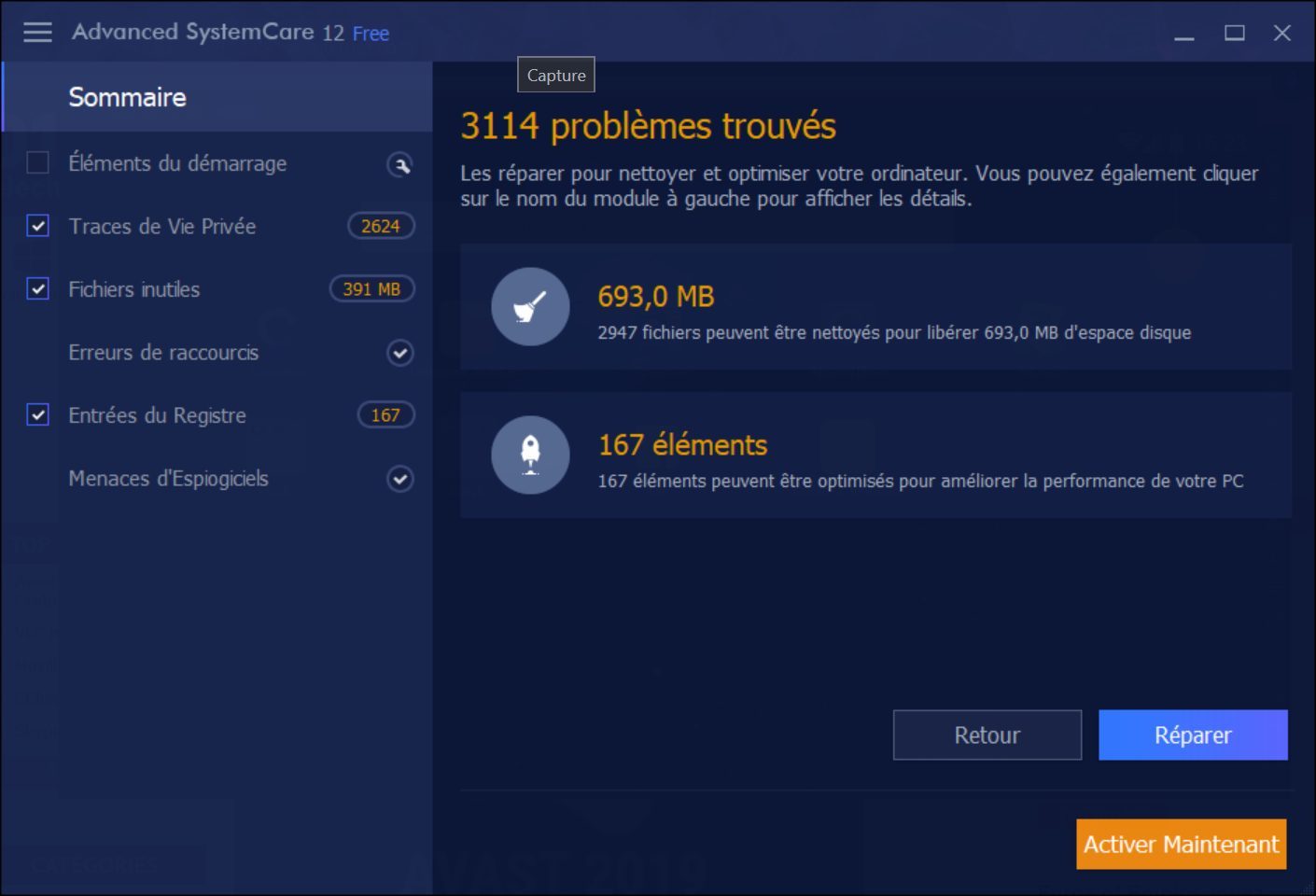Click the 2624 privacy traces badge
This screenshot has height=896, width=1316.
[381, 226]
